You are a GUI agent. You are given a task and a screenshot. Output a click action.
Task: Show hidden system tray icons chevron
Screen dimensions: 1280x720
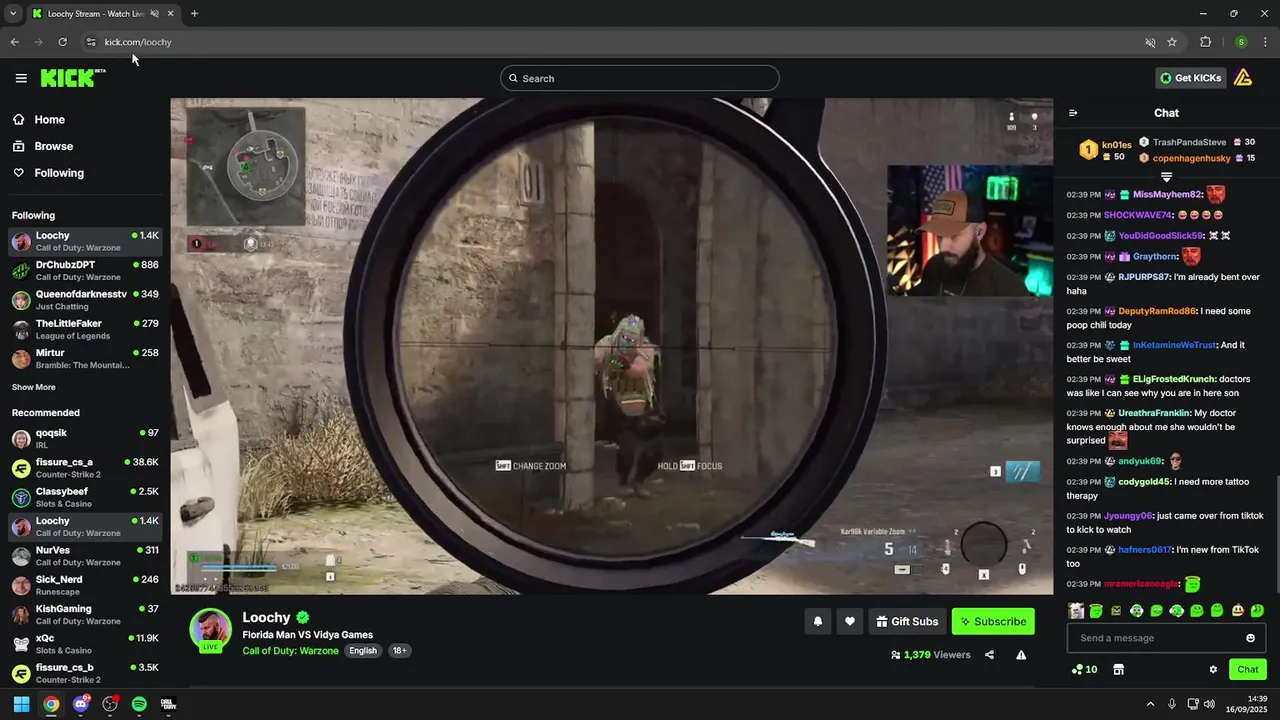click(x=1150, y=704)
